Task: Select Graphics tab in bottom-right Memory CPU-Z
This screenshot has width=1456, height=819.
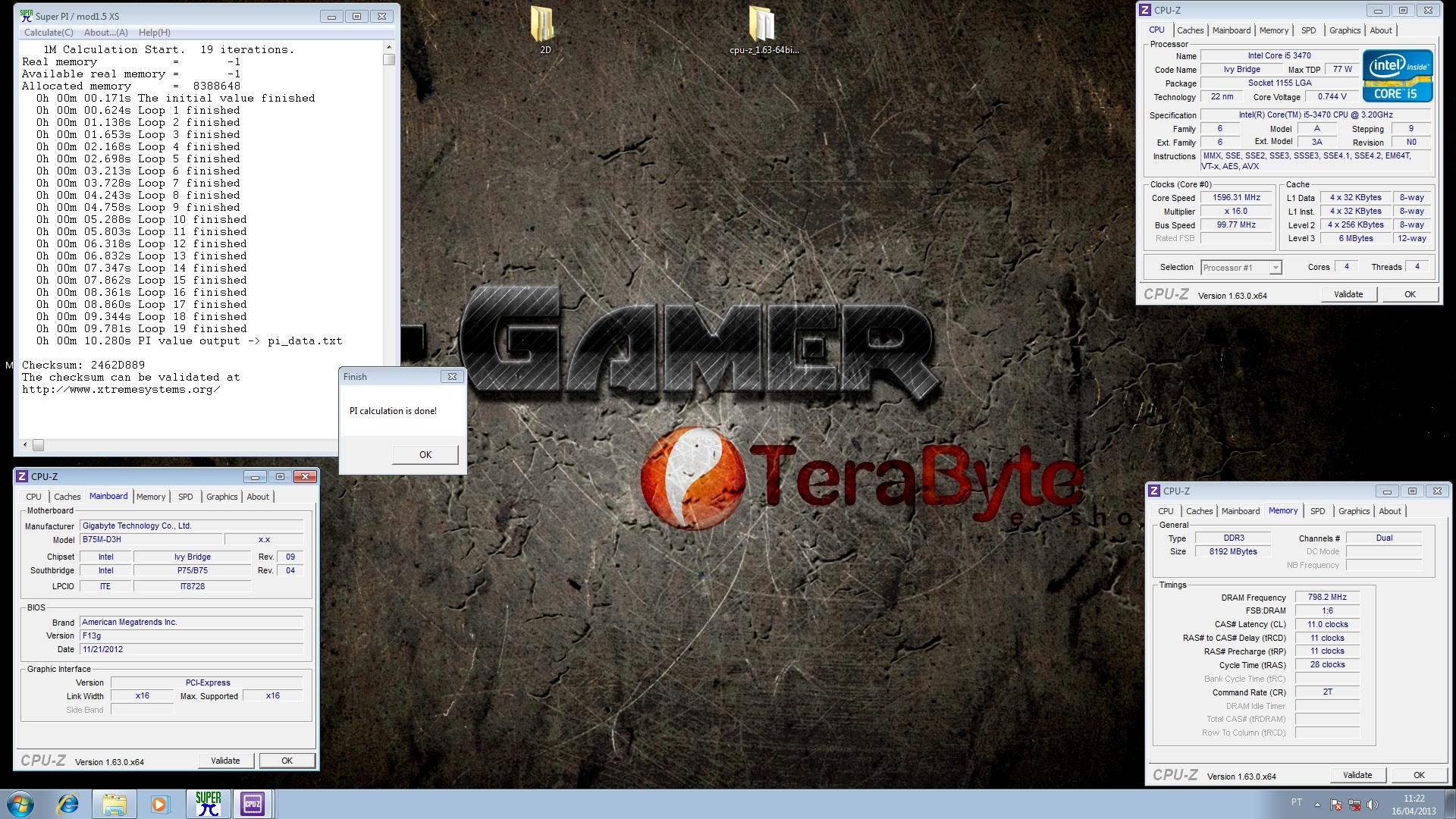Action: coord(1354,511)
